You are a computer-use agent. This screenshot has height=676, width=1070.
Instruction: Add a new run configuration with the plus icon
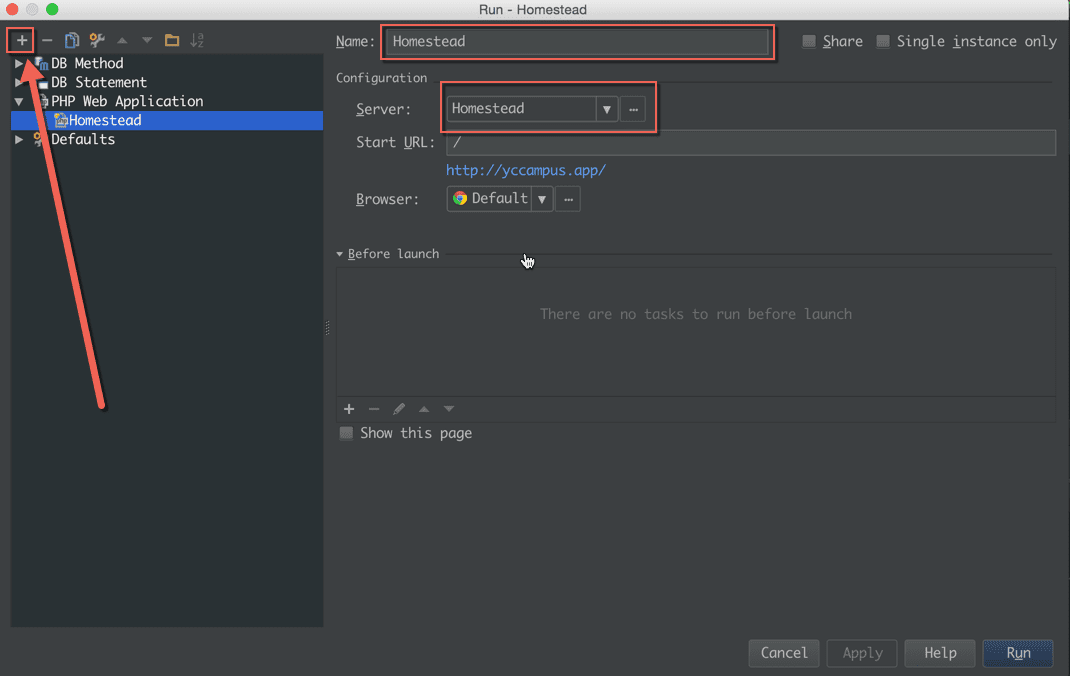(20, 40)
